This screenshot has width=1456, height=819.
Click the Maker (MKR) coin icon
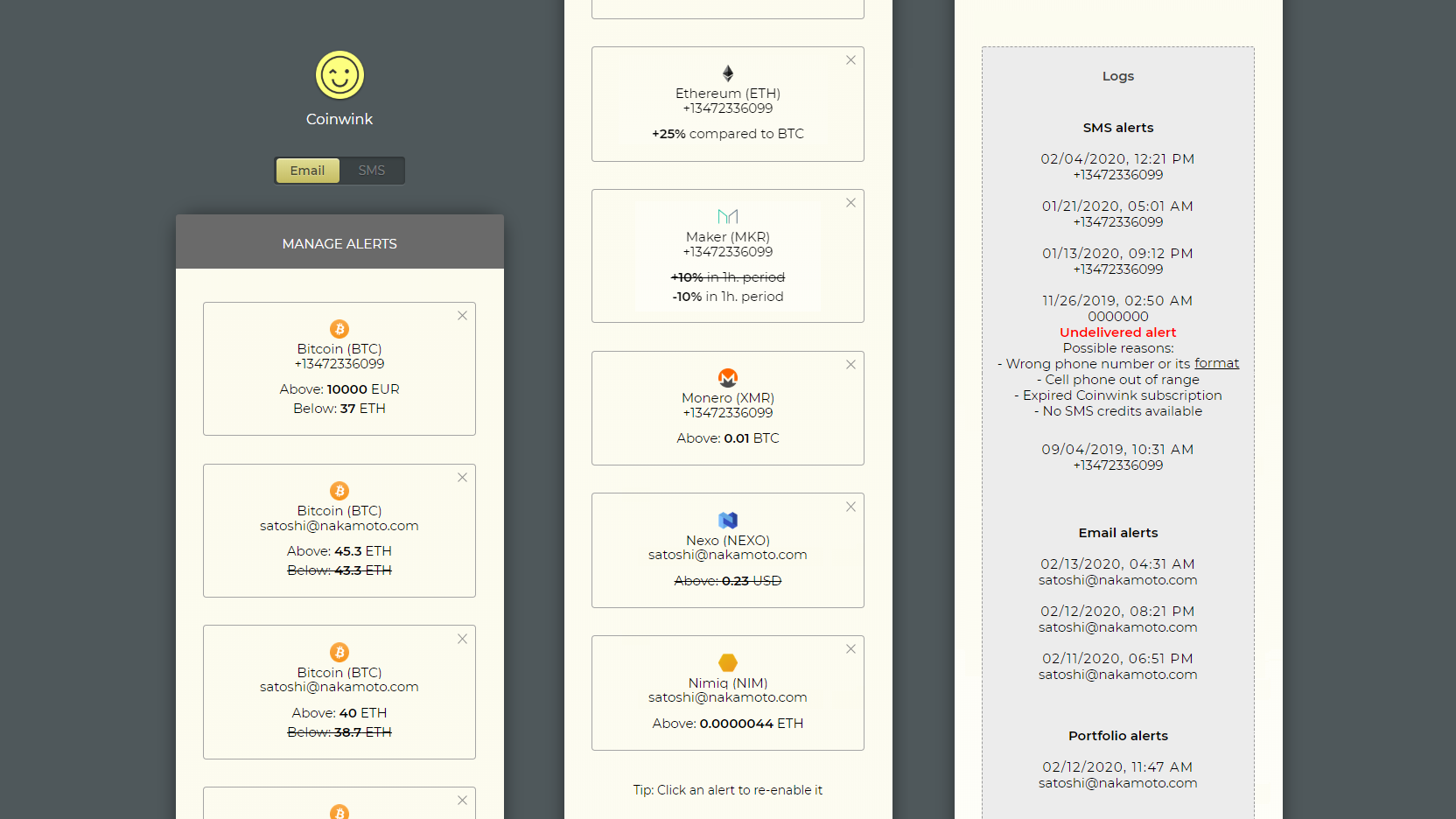click(x=728, y=216)
